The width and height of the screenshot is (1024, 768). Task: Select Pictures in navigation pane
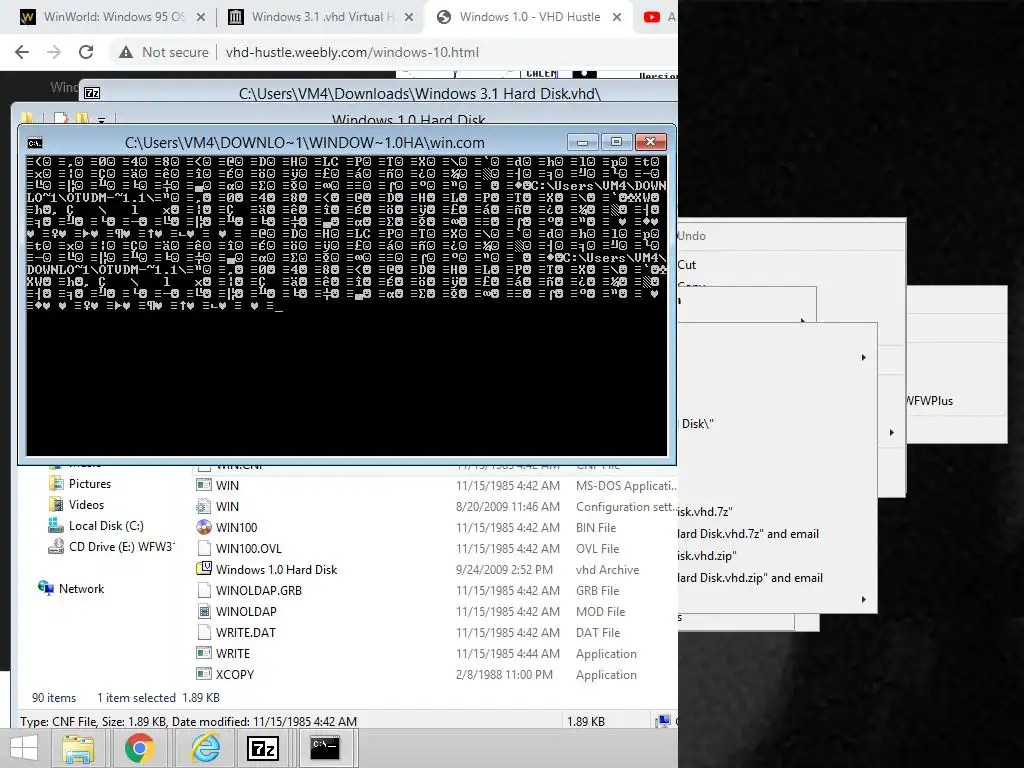click(x=89, y=484)
